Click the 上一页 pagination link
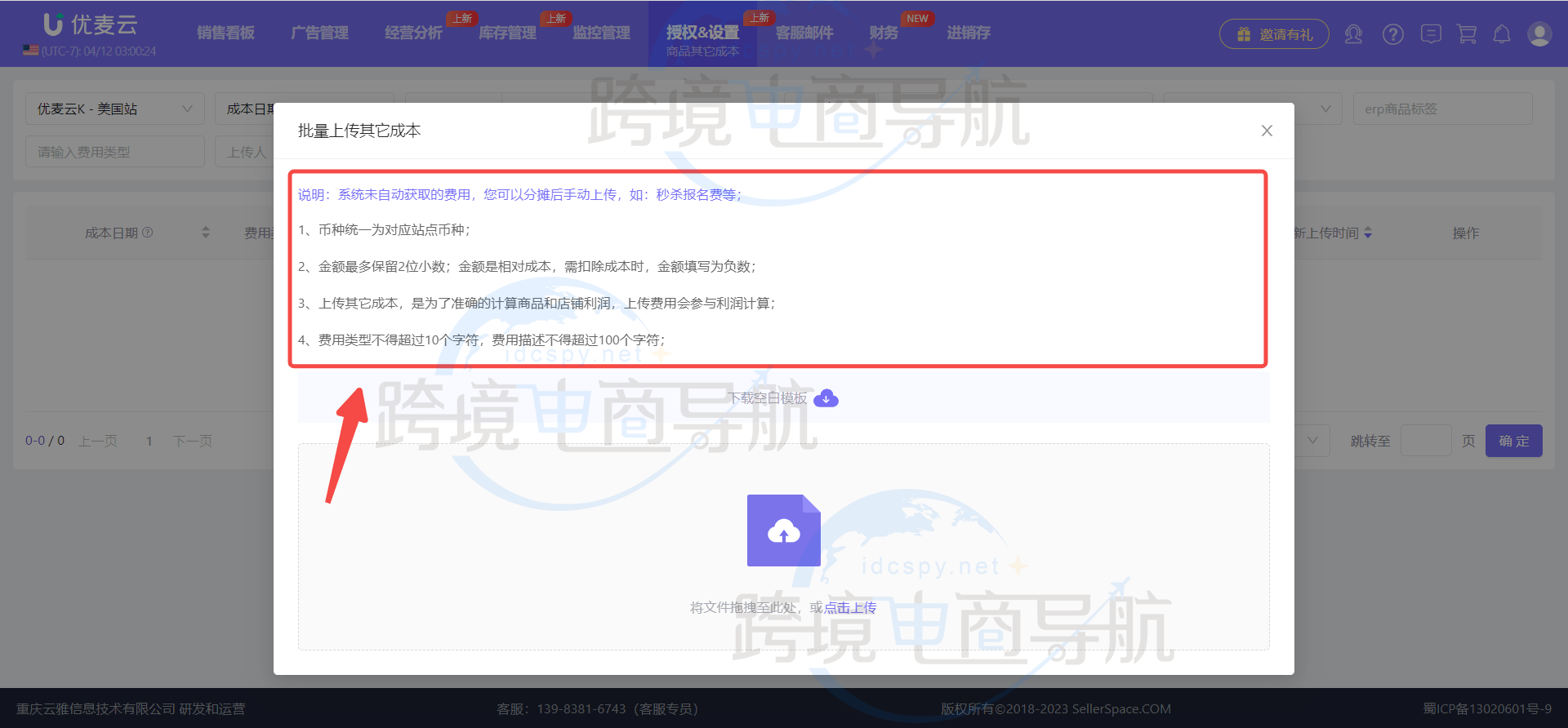The image size is (1568, 728). (x=98, y=441)
